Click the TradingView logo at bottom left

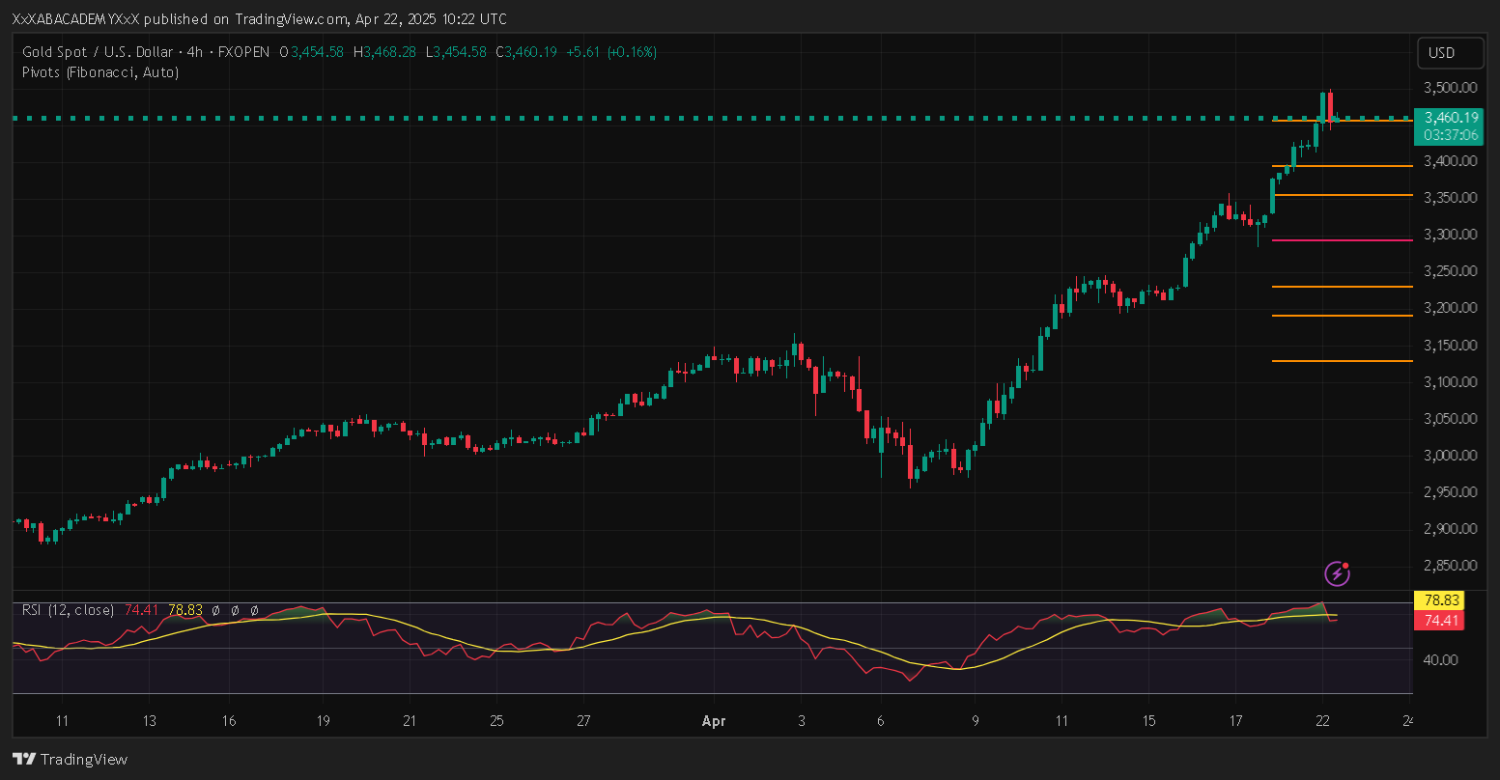70,759
